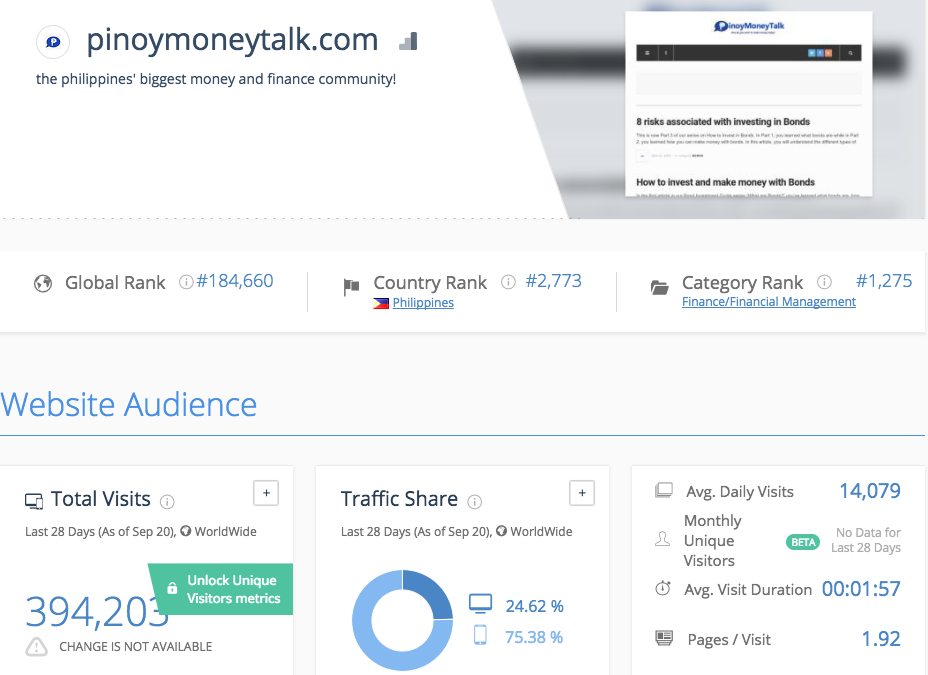928x675 pixels.
Task: Open Finance/Financial Management category link
Action: [769, 302]
